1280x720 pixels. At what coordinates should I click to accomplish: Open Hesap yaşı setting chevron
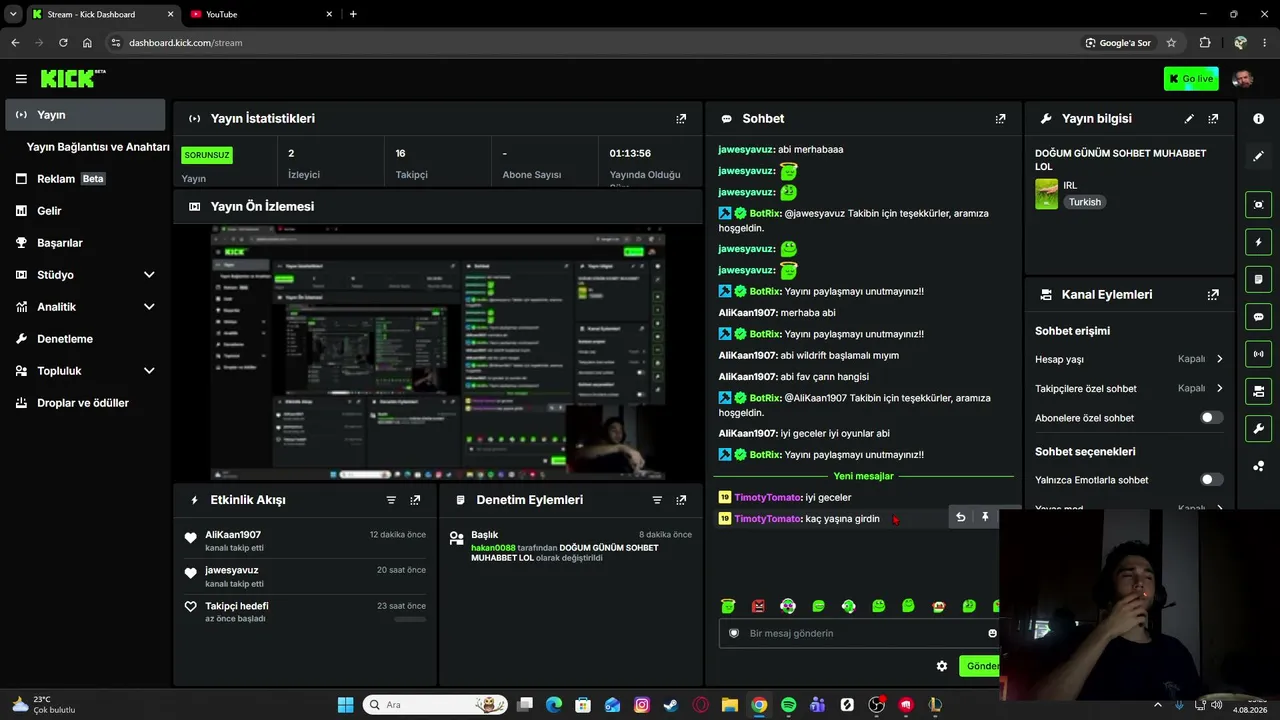pyautogui.click(x=1219, y=359)
